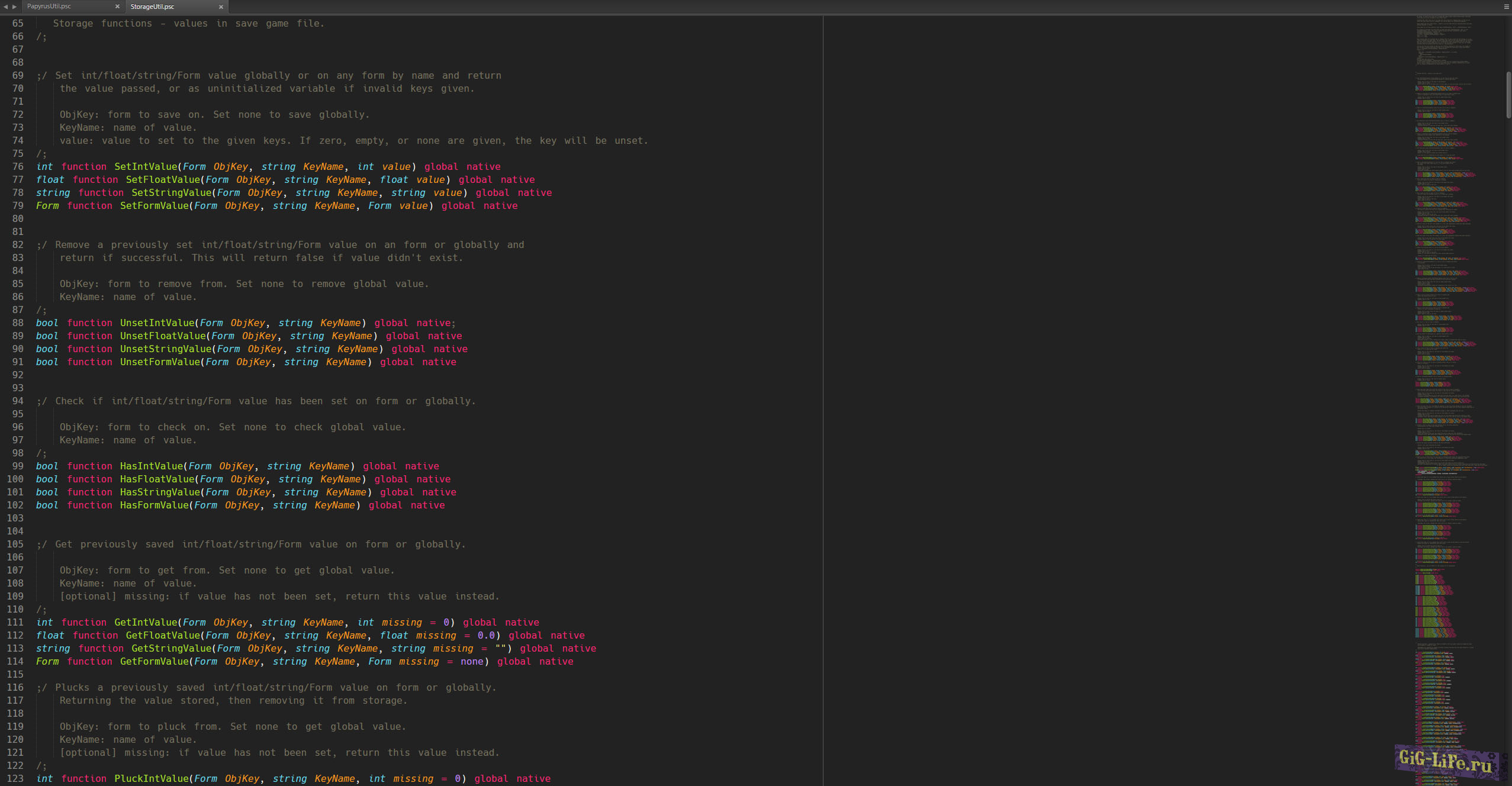Screen dimensions: 1512x786
Task: Close the PapyrusUtil.psc tab
Action: pyautogui.click(x=118, y=7)
